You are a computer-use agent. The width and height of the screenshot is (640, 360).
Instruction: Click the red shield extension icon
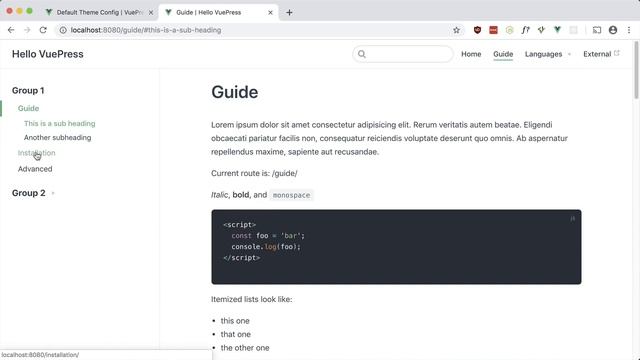477,30
